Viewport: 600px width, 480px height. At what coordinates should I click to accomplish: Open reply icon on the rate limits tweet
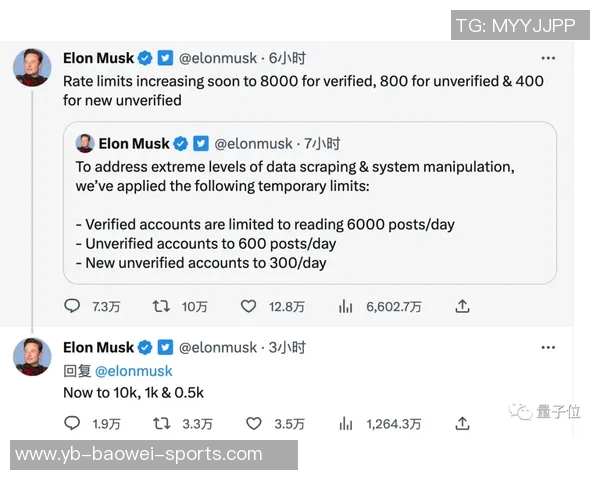pyautogui.click(x=72, y=307)
